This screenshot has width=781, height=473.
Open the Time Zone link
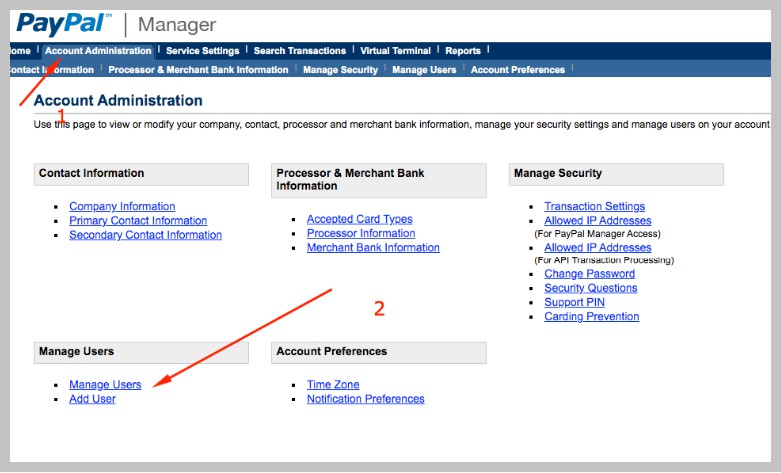[333, 385]
